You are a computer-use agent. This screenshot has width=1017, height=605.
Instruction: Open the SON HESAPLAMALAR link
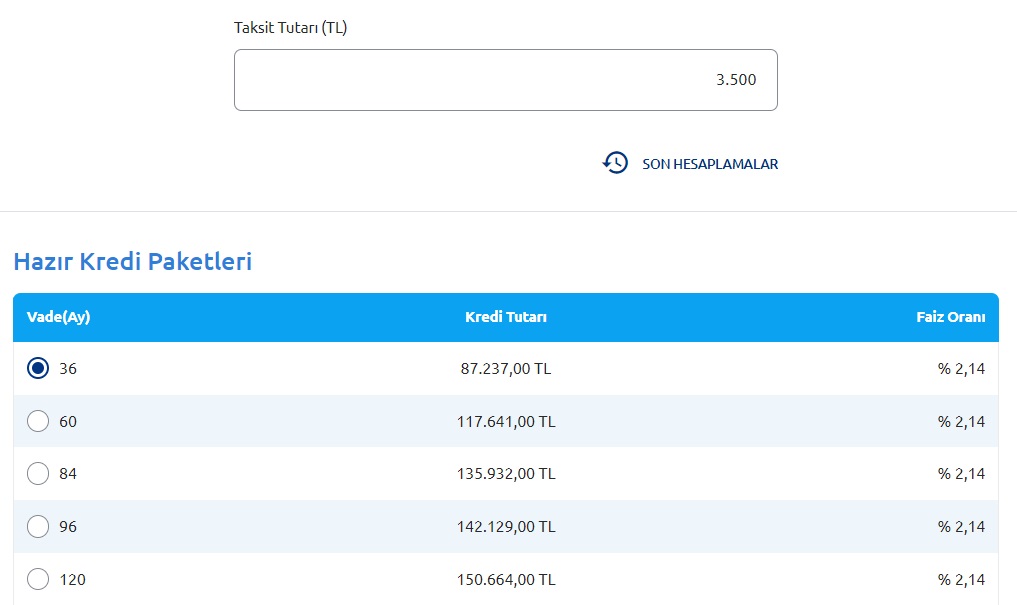tap(710, 164)
